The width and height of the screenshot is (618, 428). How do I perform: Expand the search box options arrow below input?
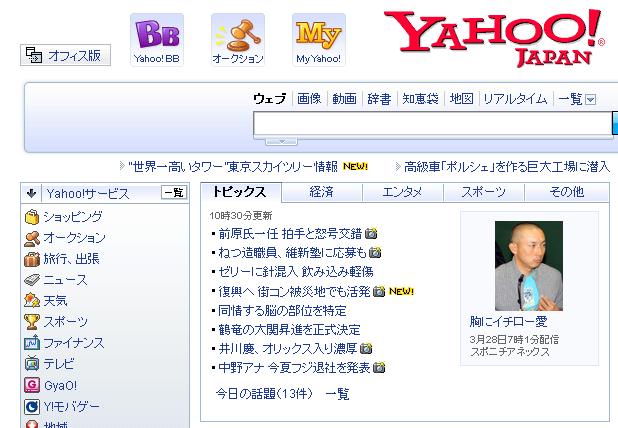point(281,141)
